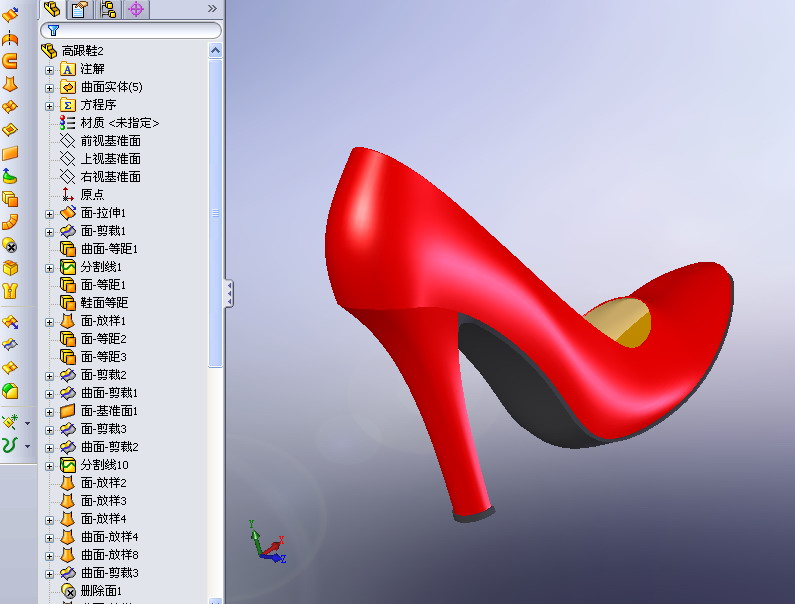Expand the 曲面-放样8 feature

point(49,556)
